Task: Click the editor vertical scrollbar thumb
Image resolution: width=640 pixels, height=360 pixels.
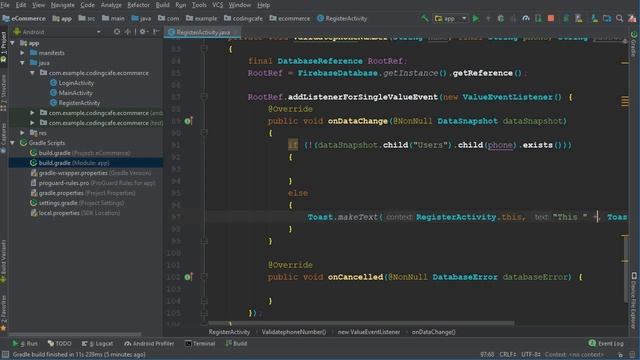Action: tap(625, 269)
